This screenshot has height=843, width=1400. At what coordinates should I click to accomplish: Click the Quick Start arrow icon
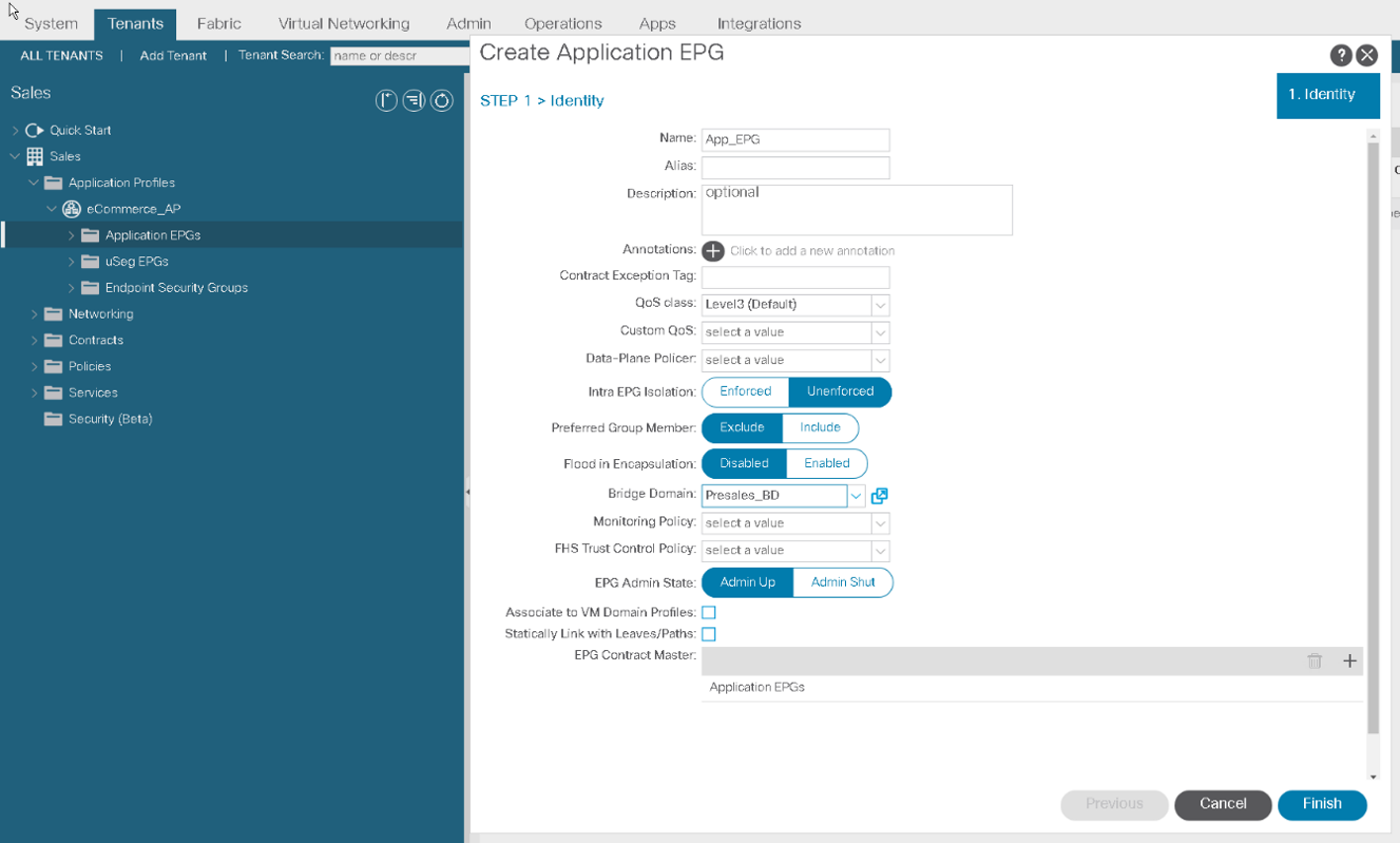tap(35, 131)
